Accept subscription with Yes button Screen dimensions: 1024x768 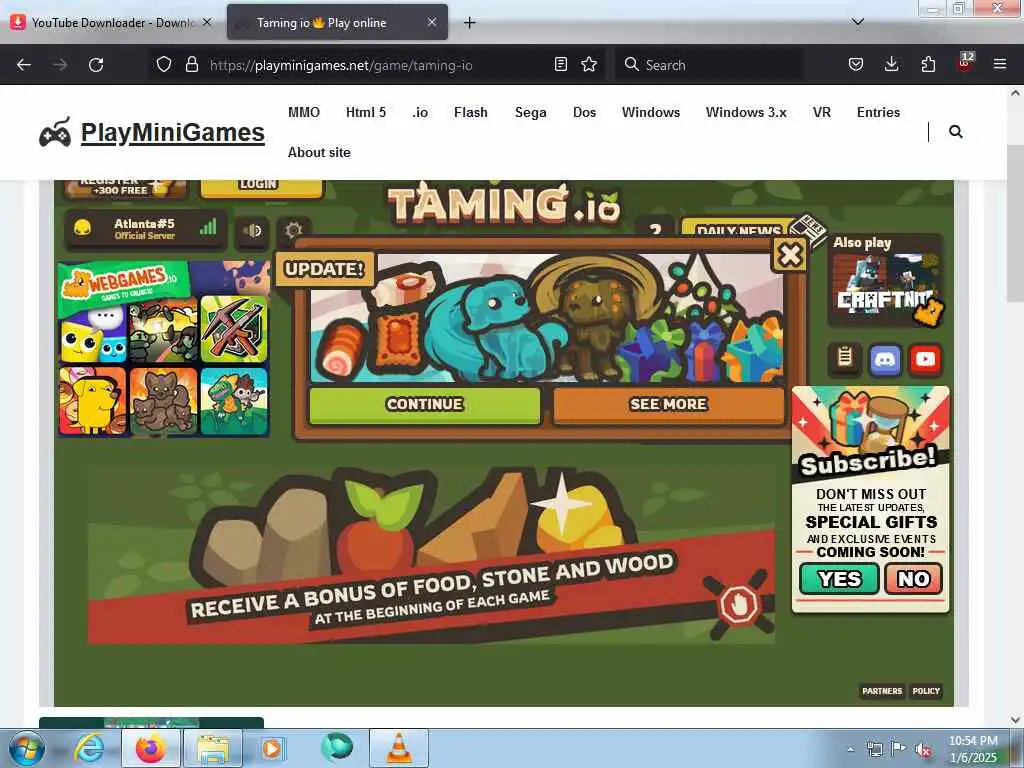click(839, 579)
